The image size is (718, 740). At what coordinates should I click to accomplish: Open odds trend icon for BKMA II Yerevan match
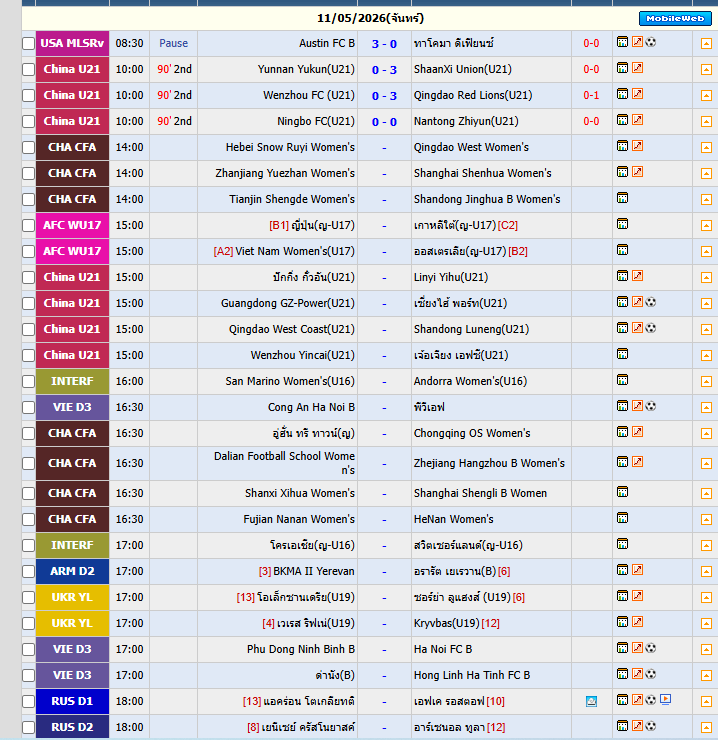coord(637,570)
